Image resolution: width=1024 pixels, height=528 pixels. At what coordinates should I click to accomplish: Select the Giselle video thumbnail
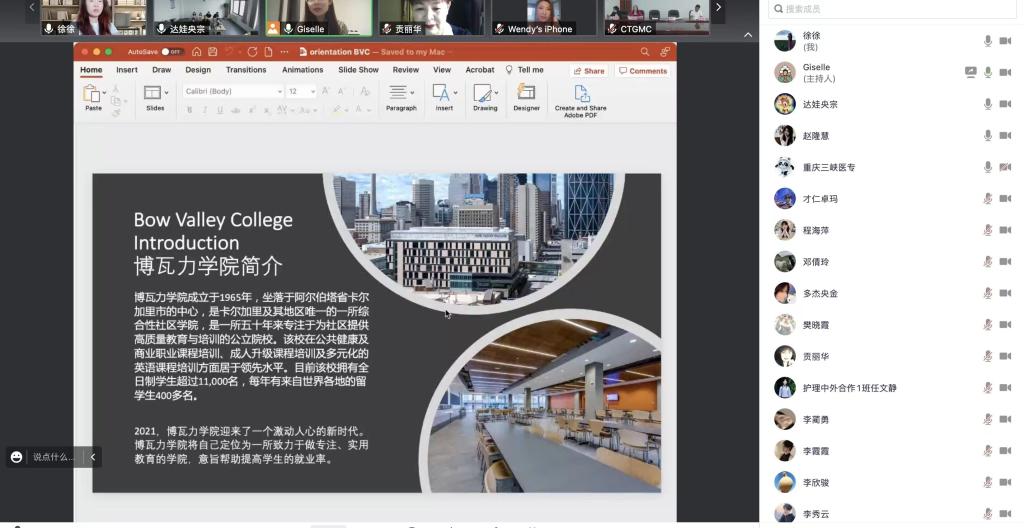(x=319, y=17)
